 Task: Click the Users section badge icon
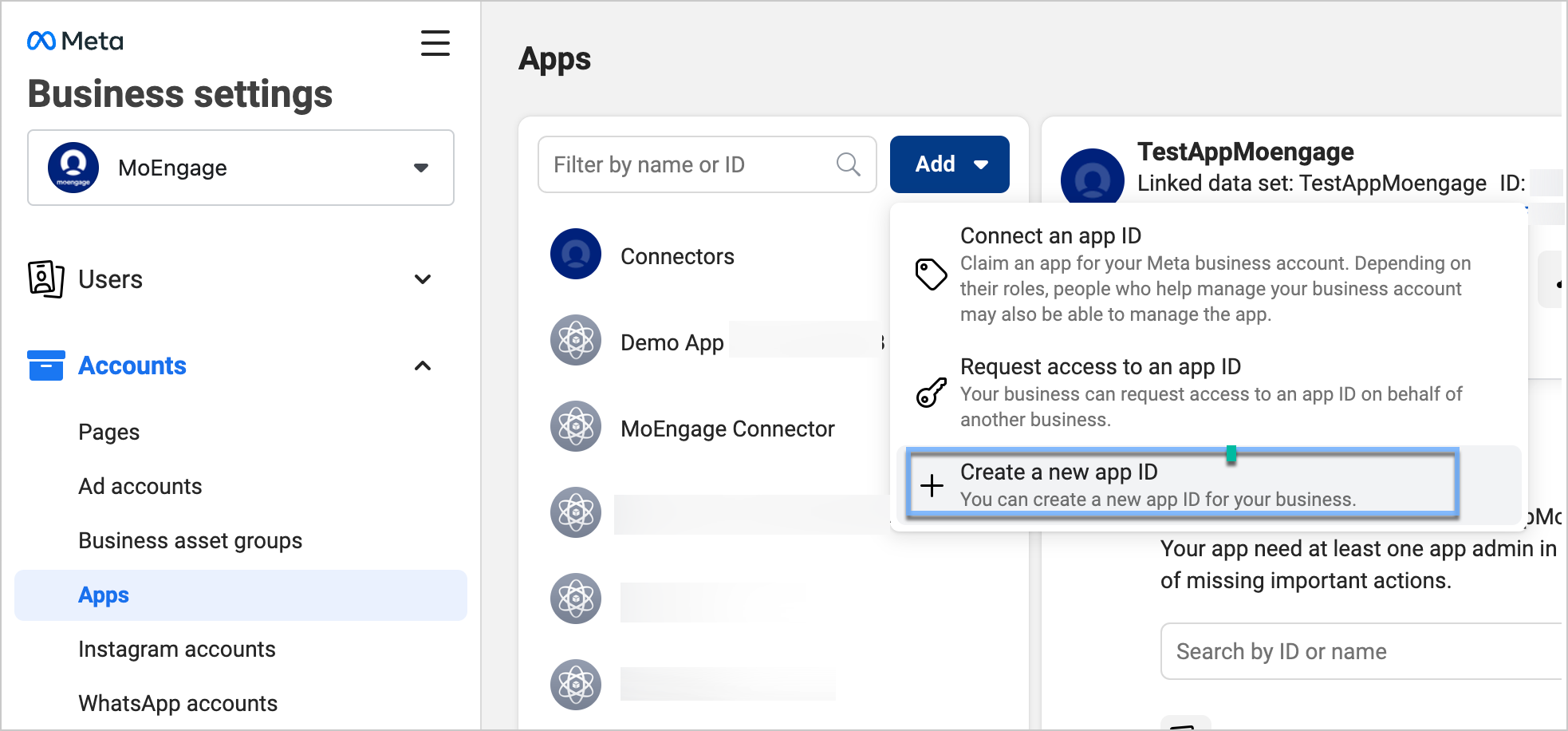45,279
